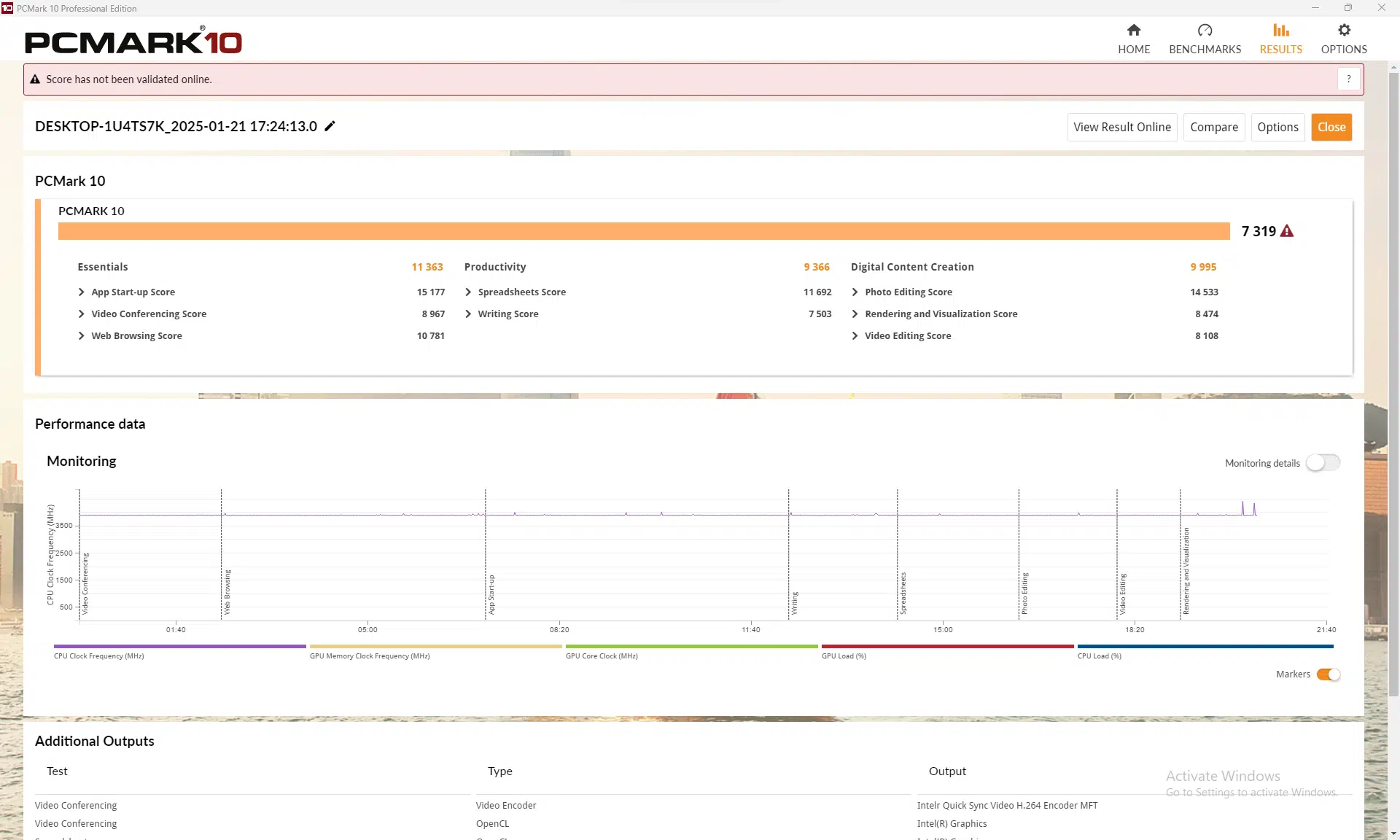
Task: Expand Spreadsheets Score
Action: (468, 292)
